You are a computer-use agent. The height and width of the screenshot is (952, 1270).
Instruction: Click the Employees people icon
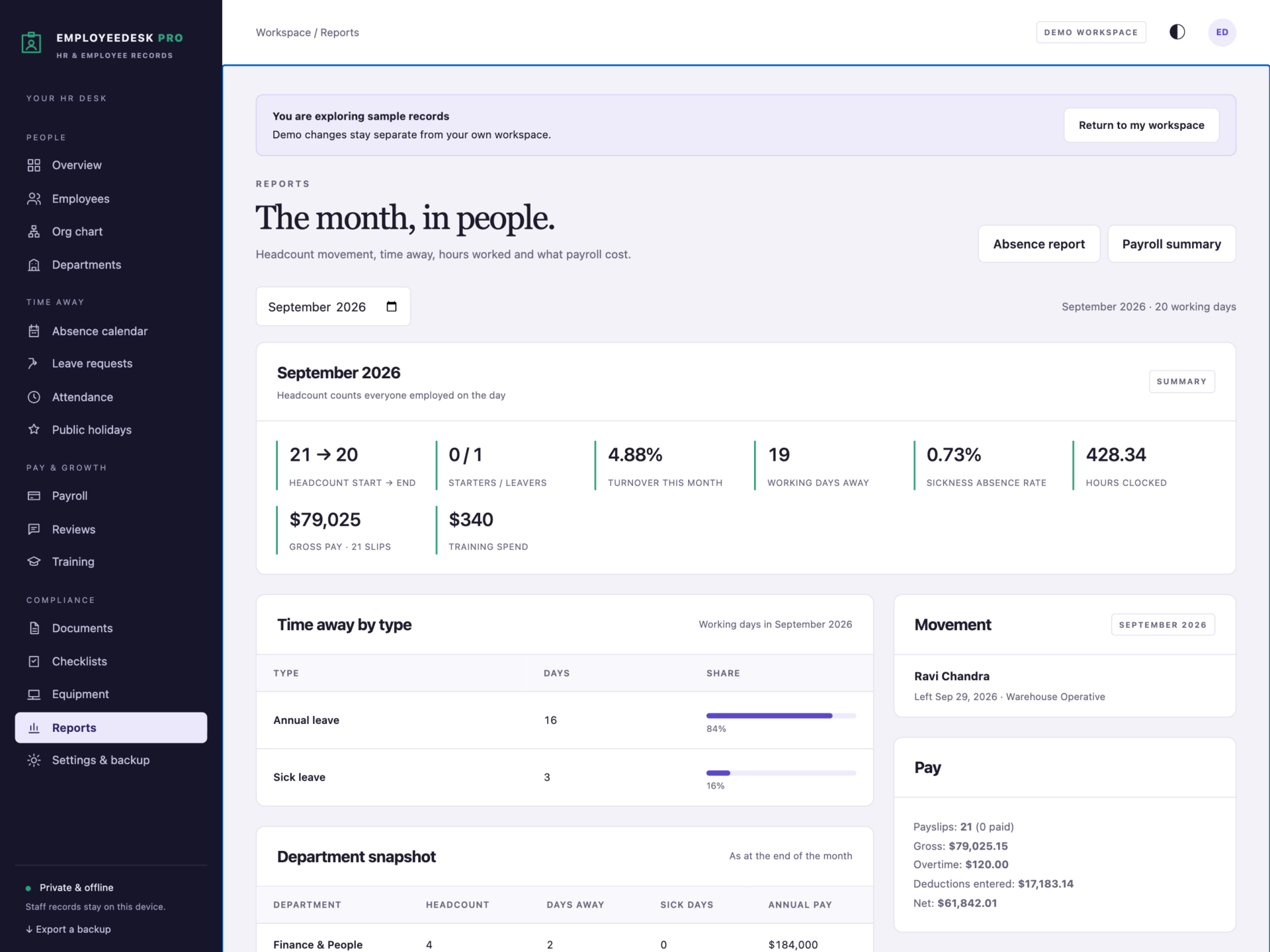click(x=34, y=198)
